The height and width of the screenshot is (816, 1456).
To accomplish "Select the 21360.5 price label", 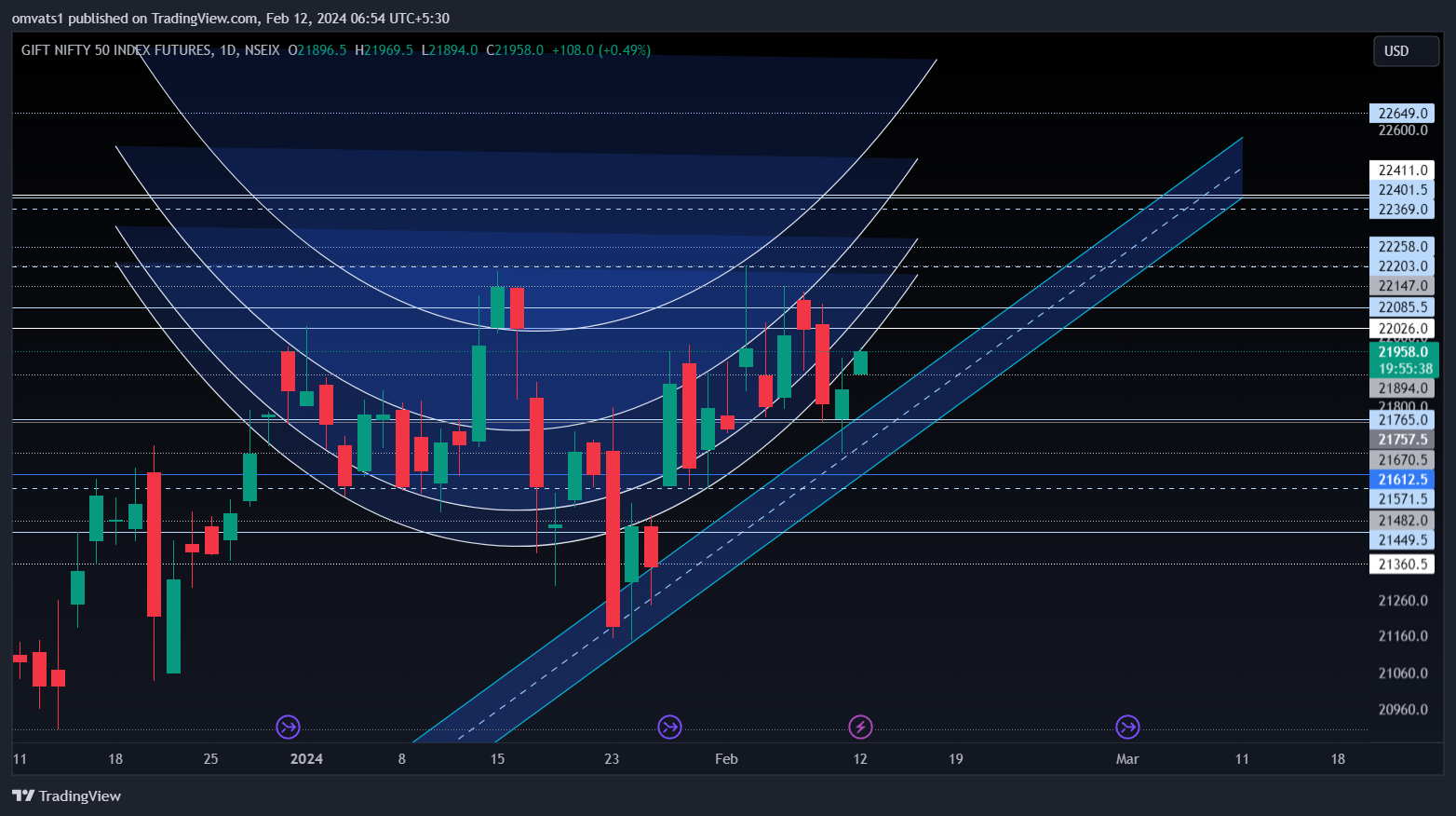I will [1402, 564].
